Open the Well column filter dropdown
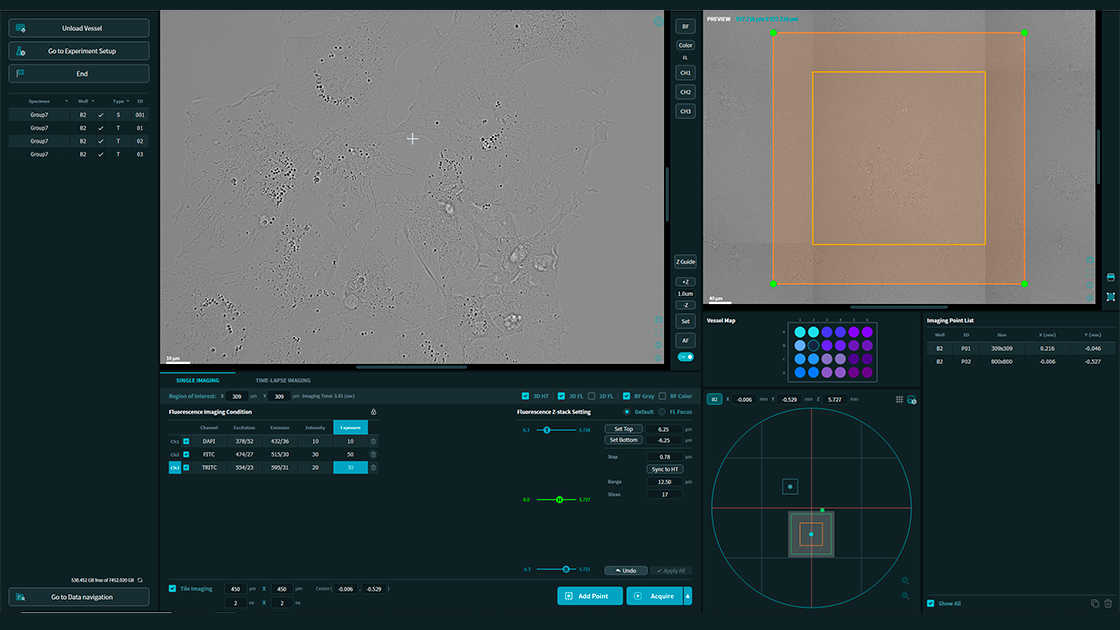The image size is (1120, 630). [x=94, y=101]
